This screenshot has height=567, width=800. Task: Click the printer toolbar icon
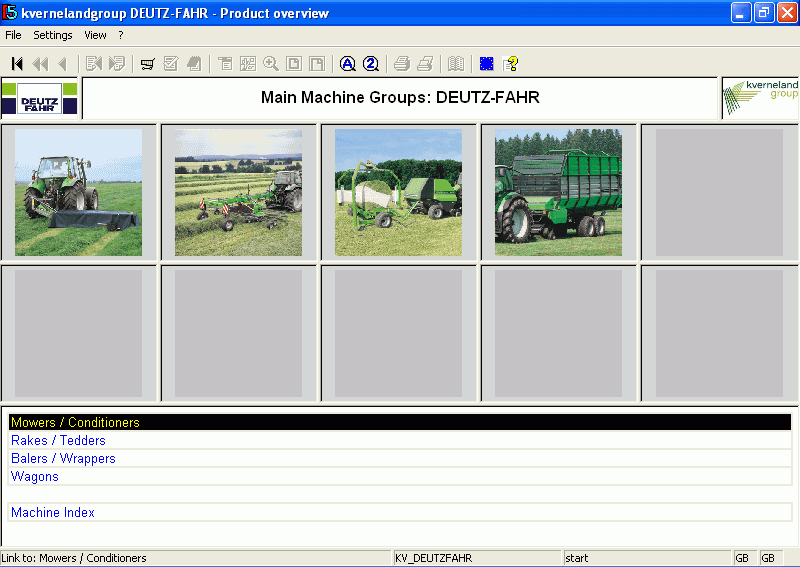(x=401, y=64)
